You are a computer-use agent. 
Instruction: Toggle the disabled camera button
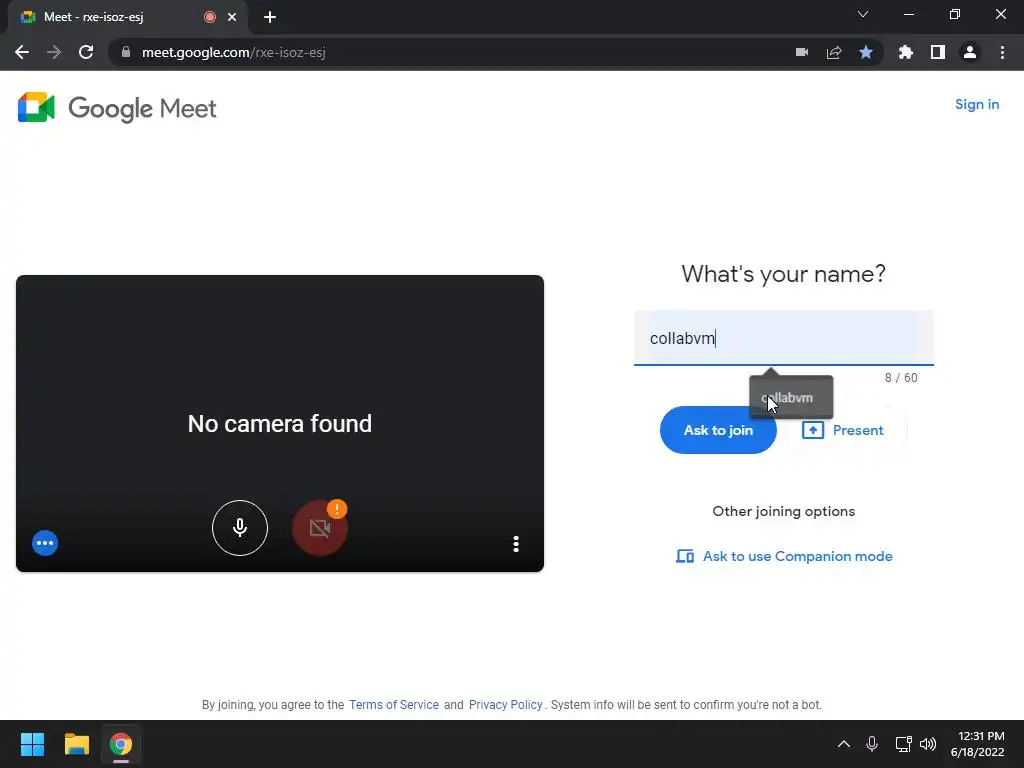pos(319,528)
